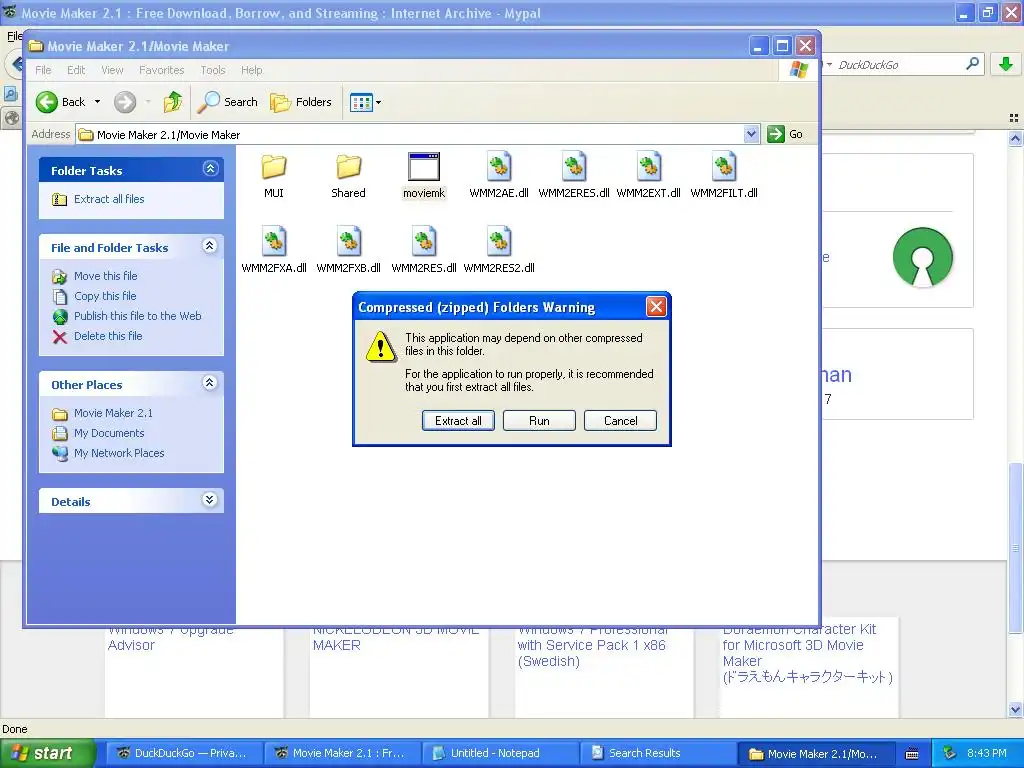Select the WMM2FILT.dll file icon
The width and height of the screenshot is (1024, 768).
tap(724, 167)
